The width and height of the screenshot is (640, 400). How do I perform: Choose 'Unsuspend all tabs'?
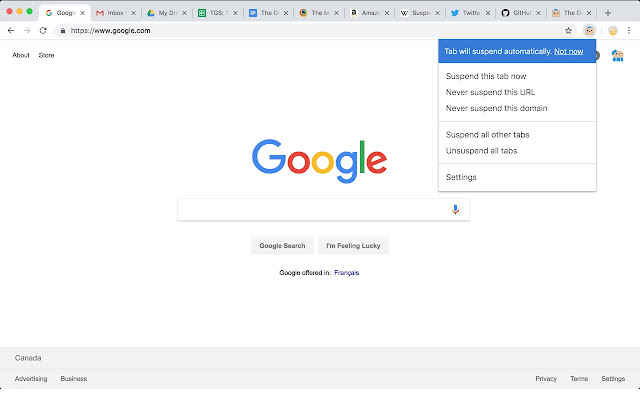[x=481, y=151]
